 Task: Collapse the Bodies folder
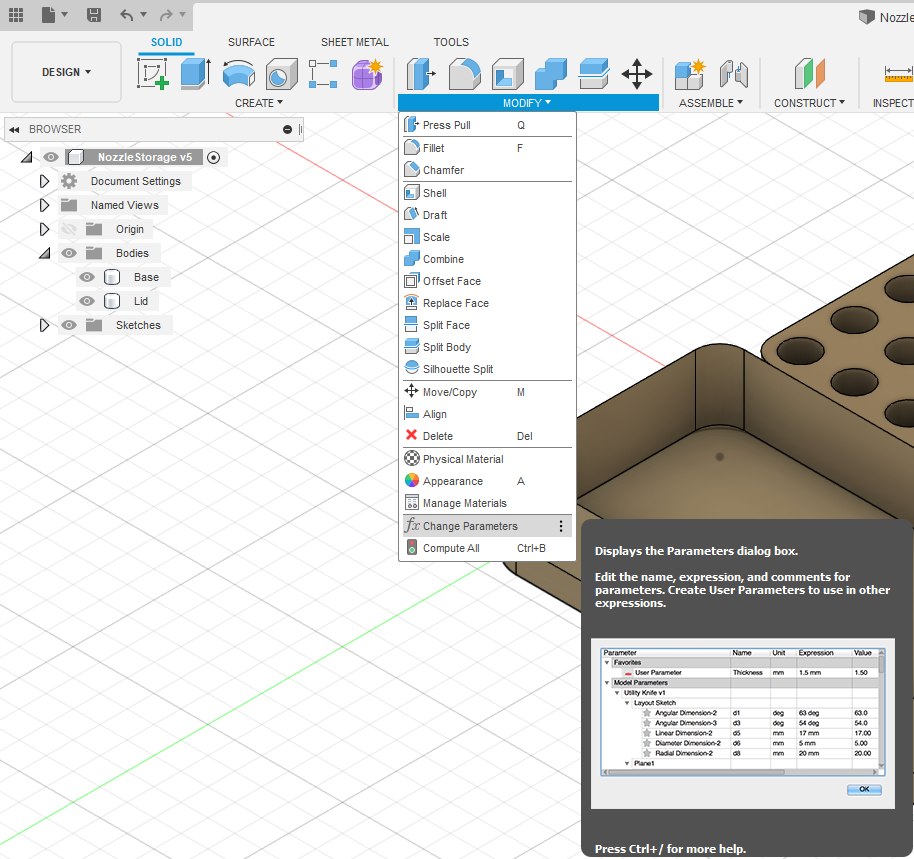pyautogui.click(x=44, y=254)
